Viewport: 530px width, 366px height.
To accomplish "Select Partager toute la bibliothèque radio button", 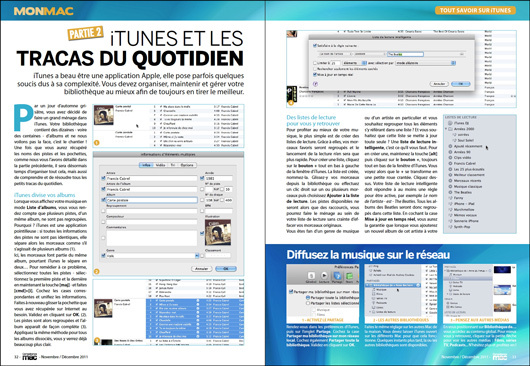I will pyautogui.click(x=308, y=297).
